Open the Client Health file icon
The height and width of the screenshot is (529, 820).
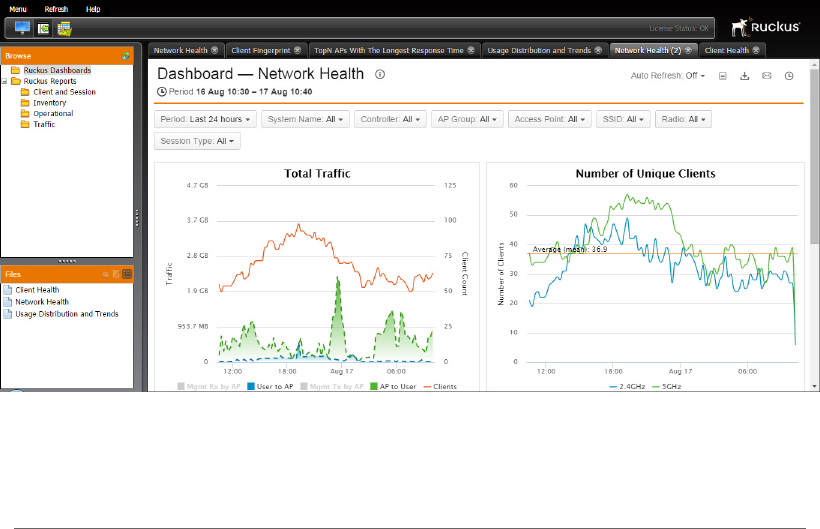pyautogui.click(x=8, y=290)
